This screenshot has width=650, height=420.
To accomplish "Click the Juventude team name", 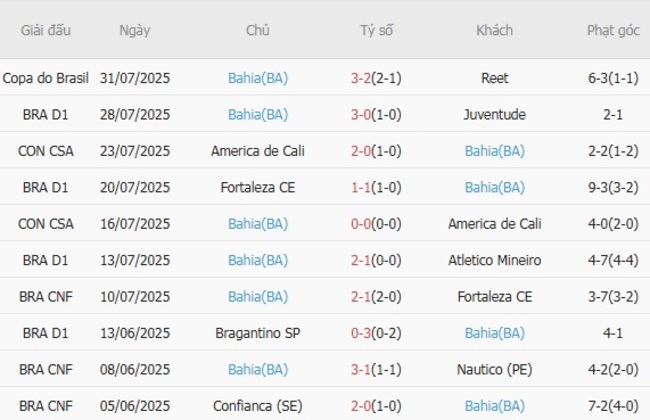I will coord(494,114).
